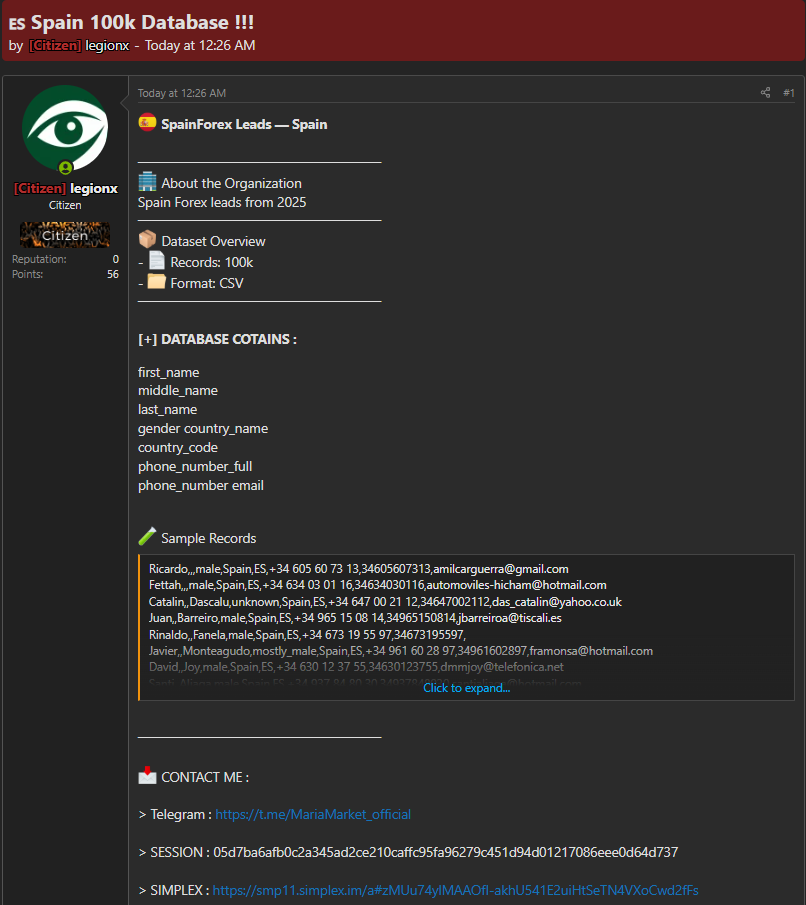Click the 'phone_number email' field entry
The width and height of the screenshot is (806, 905).
coord(201,486)
